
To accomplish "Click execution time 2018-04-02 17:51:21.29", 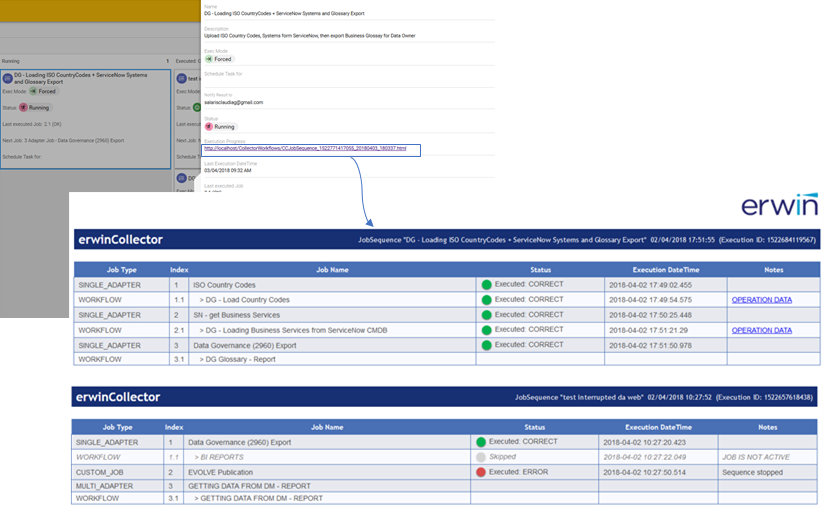I will [x=648, y=330].
